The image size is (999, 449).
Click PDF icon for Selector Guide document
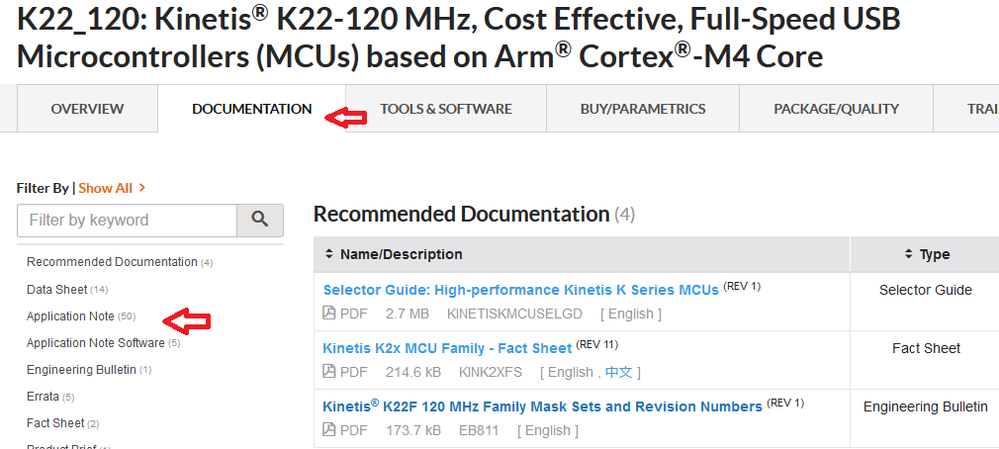coord(329,314)
